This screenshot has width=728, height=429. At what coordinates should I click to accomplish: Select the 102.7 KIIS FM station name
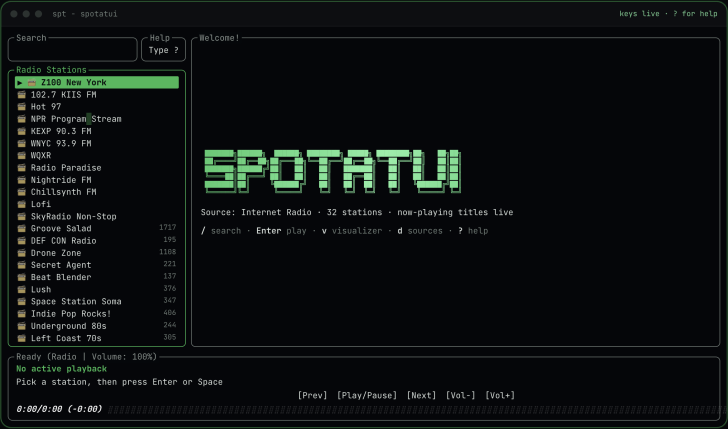tap(64, 95)
